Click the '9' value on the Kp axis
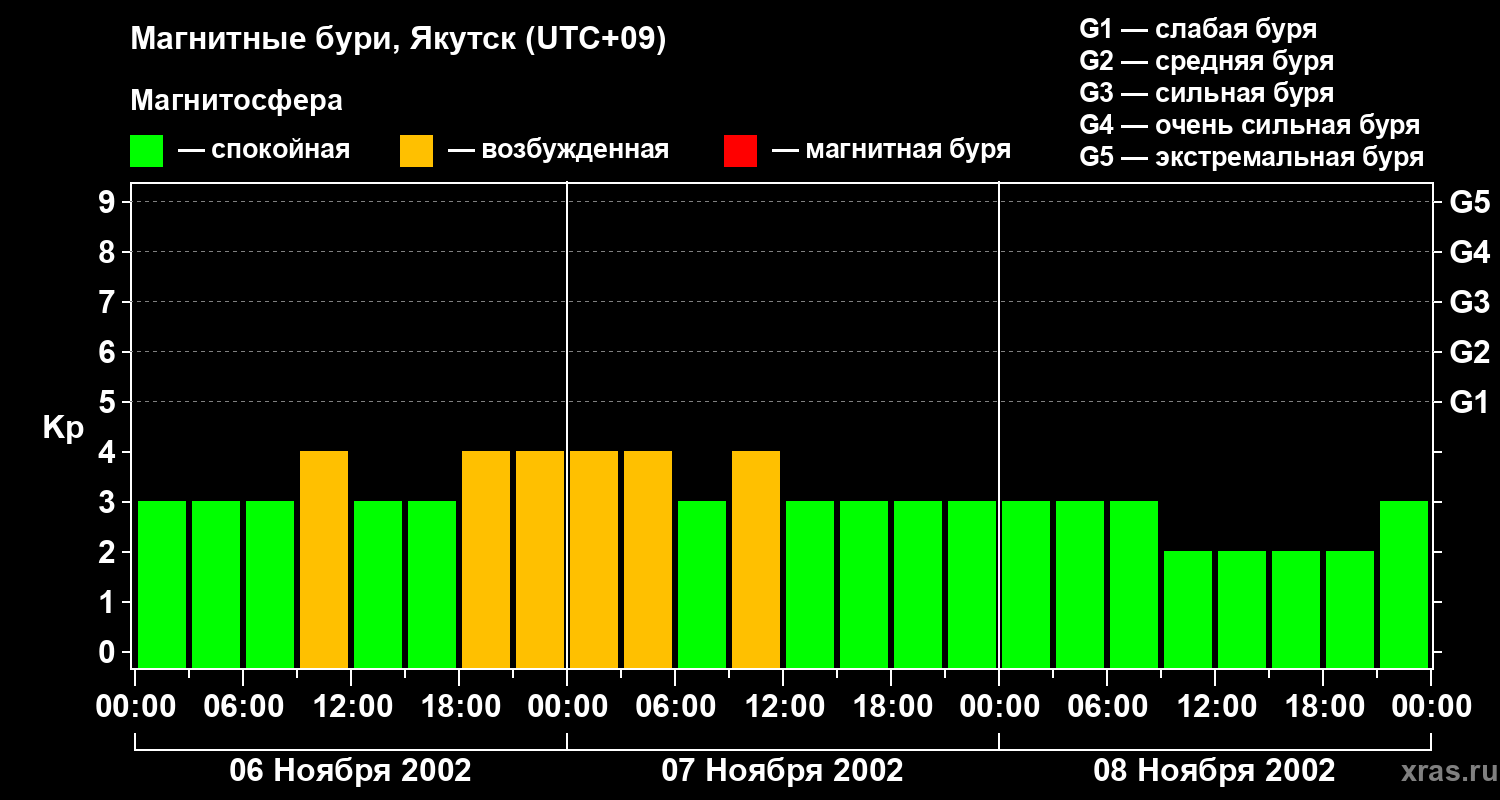The height and width of the screenshot is (800, 1500). coord(109,202)
